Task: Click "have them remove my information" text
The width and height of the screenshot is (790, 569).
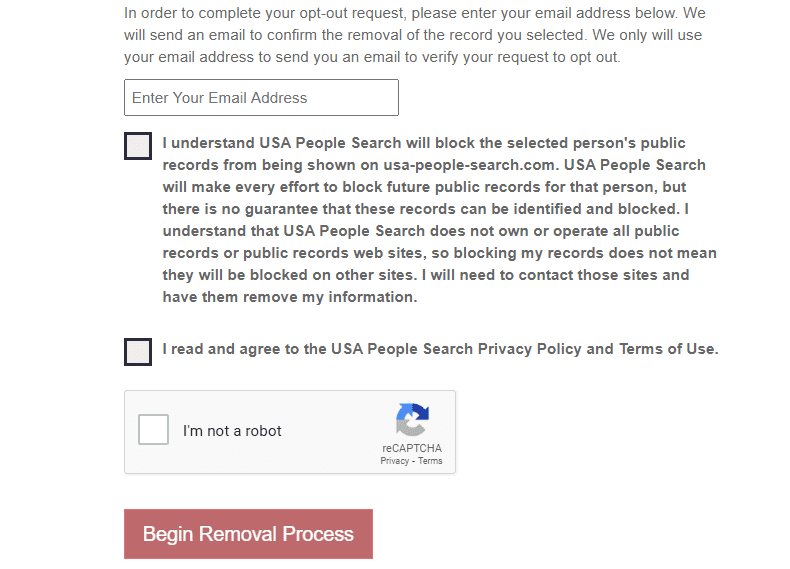Action: 290,297
